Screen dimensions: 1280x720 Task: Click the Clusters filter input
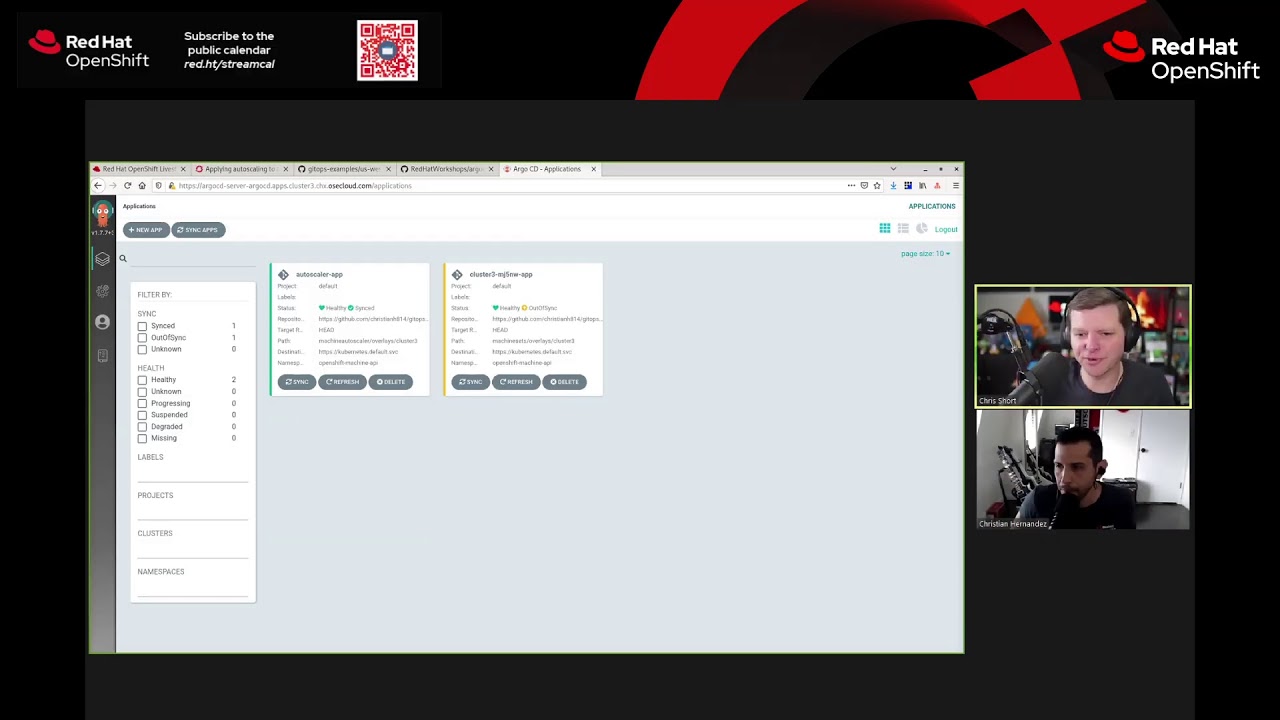point(192,550)
